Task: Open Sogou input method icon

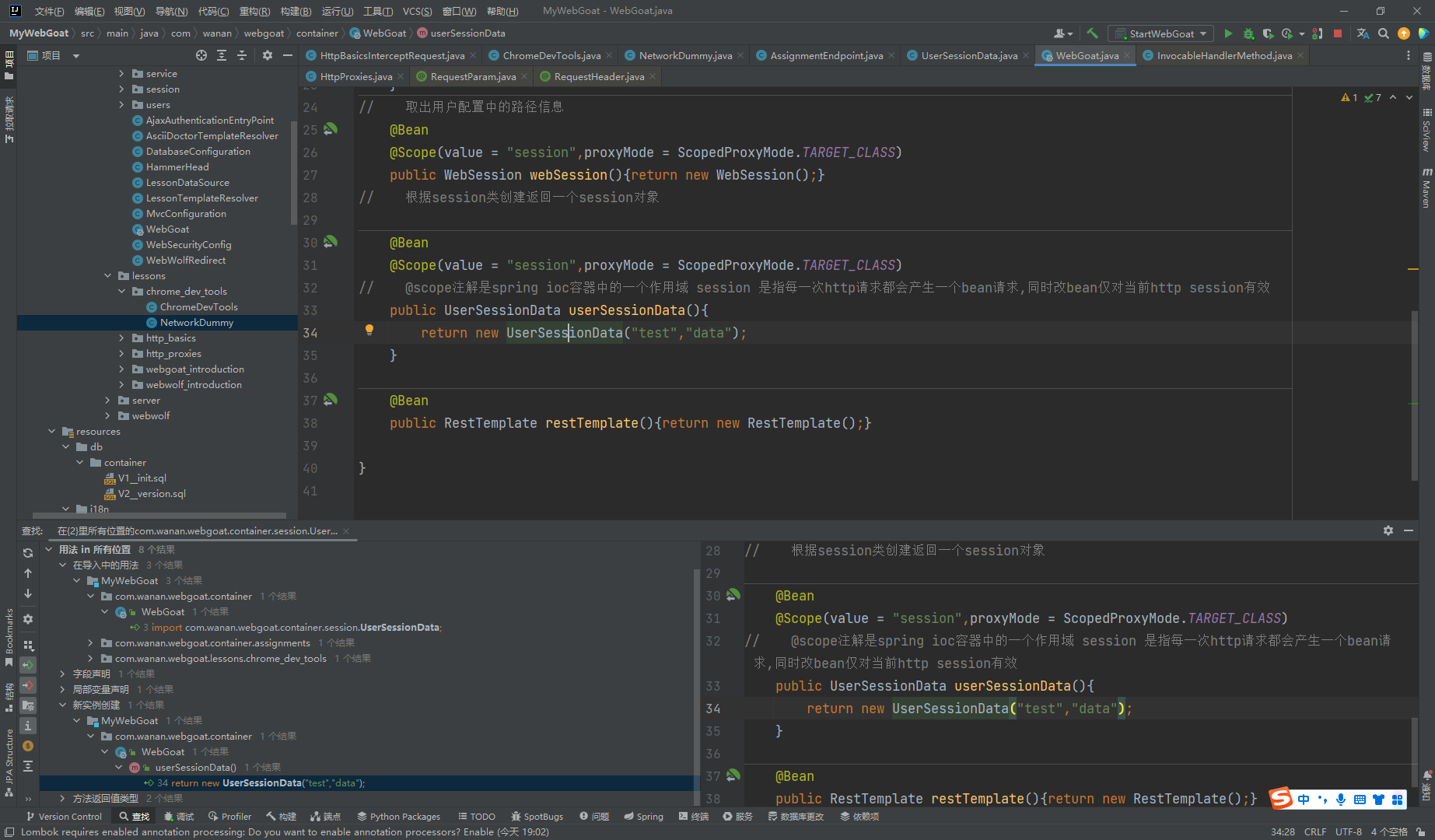Action: pos(1281,799)
